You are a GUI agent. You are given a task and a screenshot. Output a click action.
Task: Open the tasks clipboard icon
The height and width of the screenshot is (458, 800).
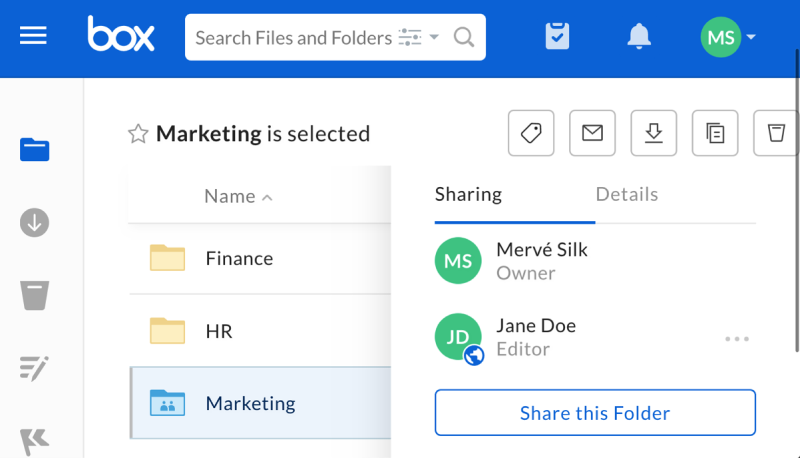(x=557, y=37)
